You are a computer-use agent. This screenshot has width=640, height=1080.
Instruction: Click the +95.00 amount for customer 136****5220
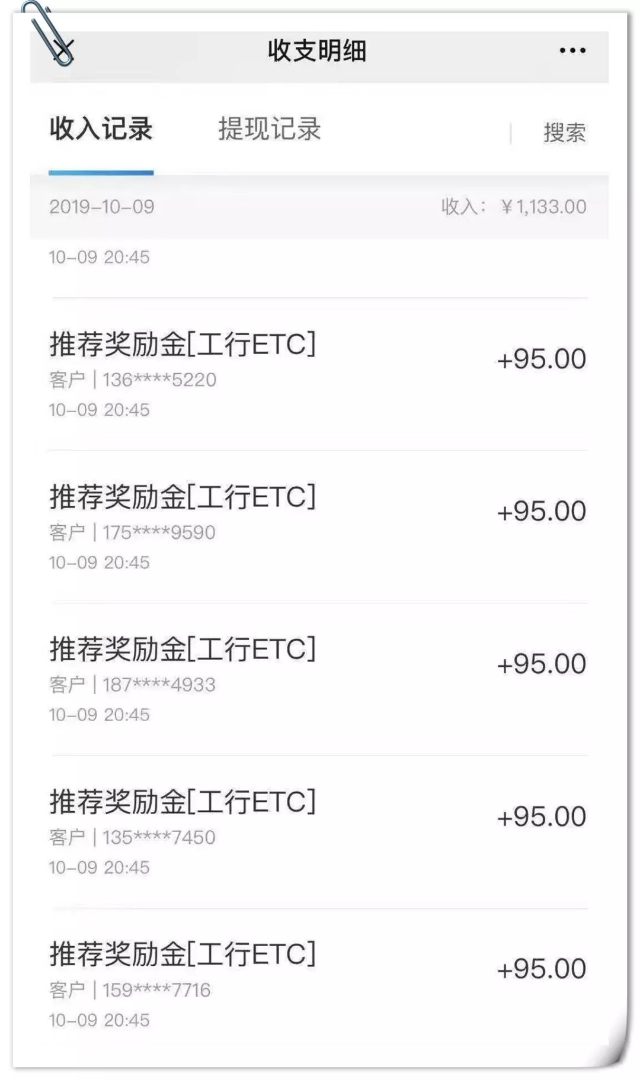pos(541,360)
